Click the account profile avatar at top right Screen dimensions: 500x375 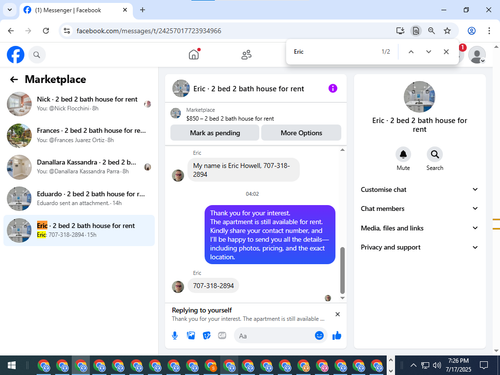pos(477,55)
